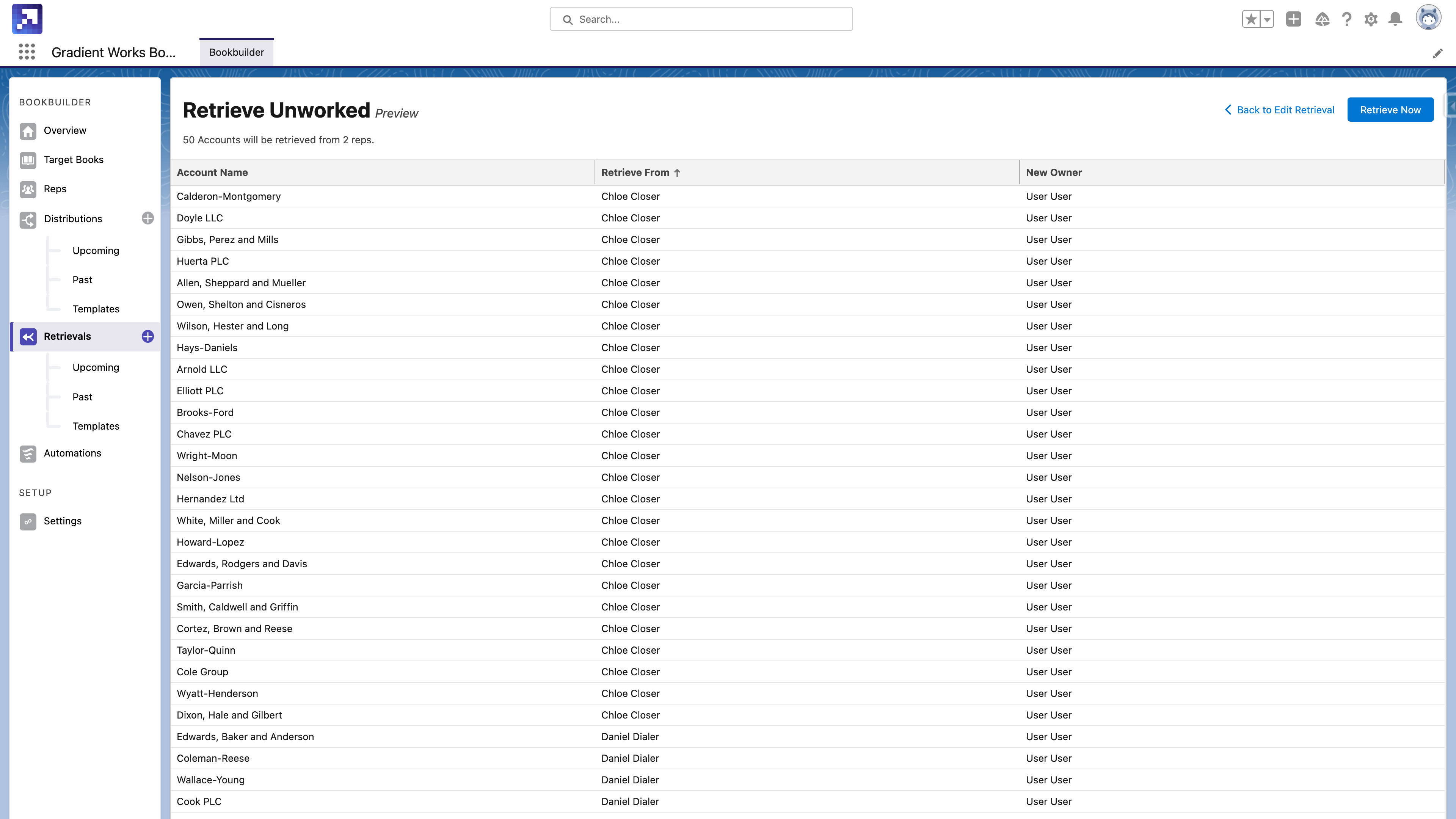Open the Automations sidebar item
This screenshot has height=819, width=1456.
72,453
